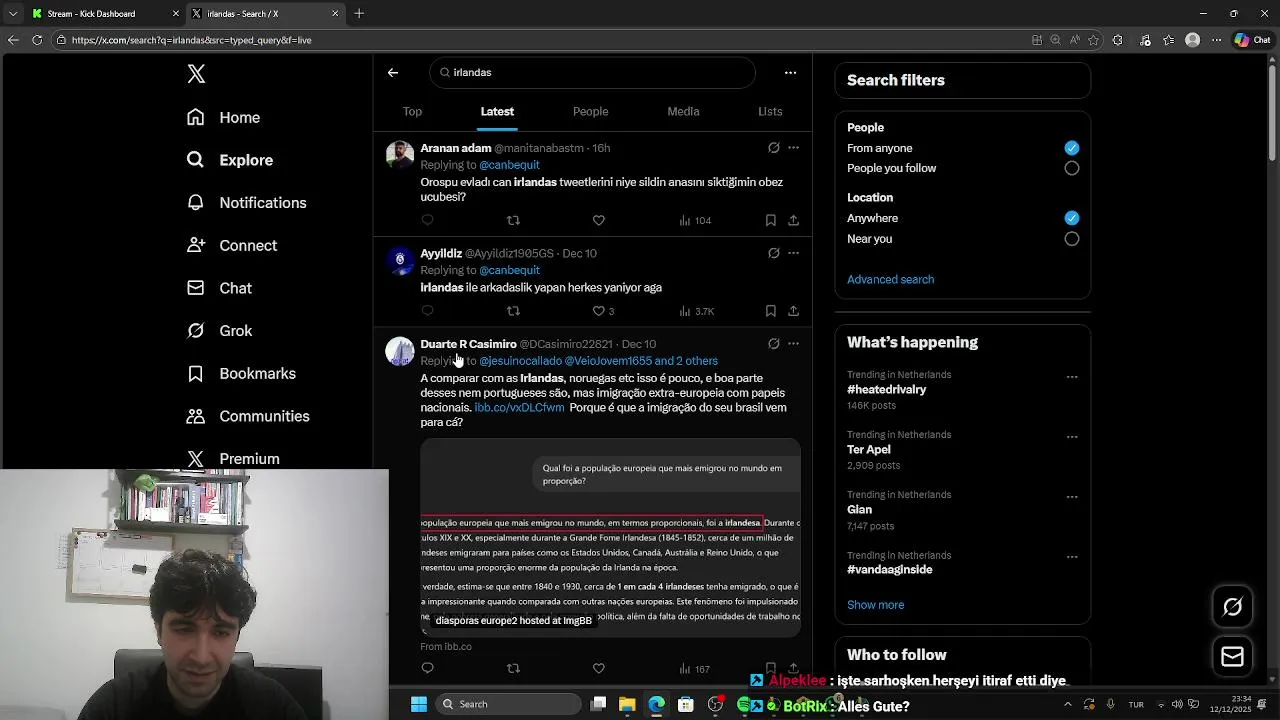View analytics of Aranan adam post (104)
Viewport: 1280px width, 720px height.
click(x=695, y=220)
